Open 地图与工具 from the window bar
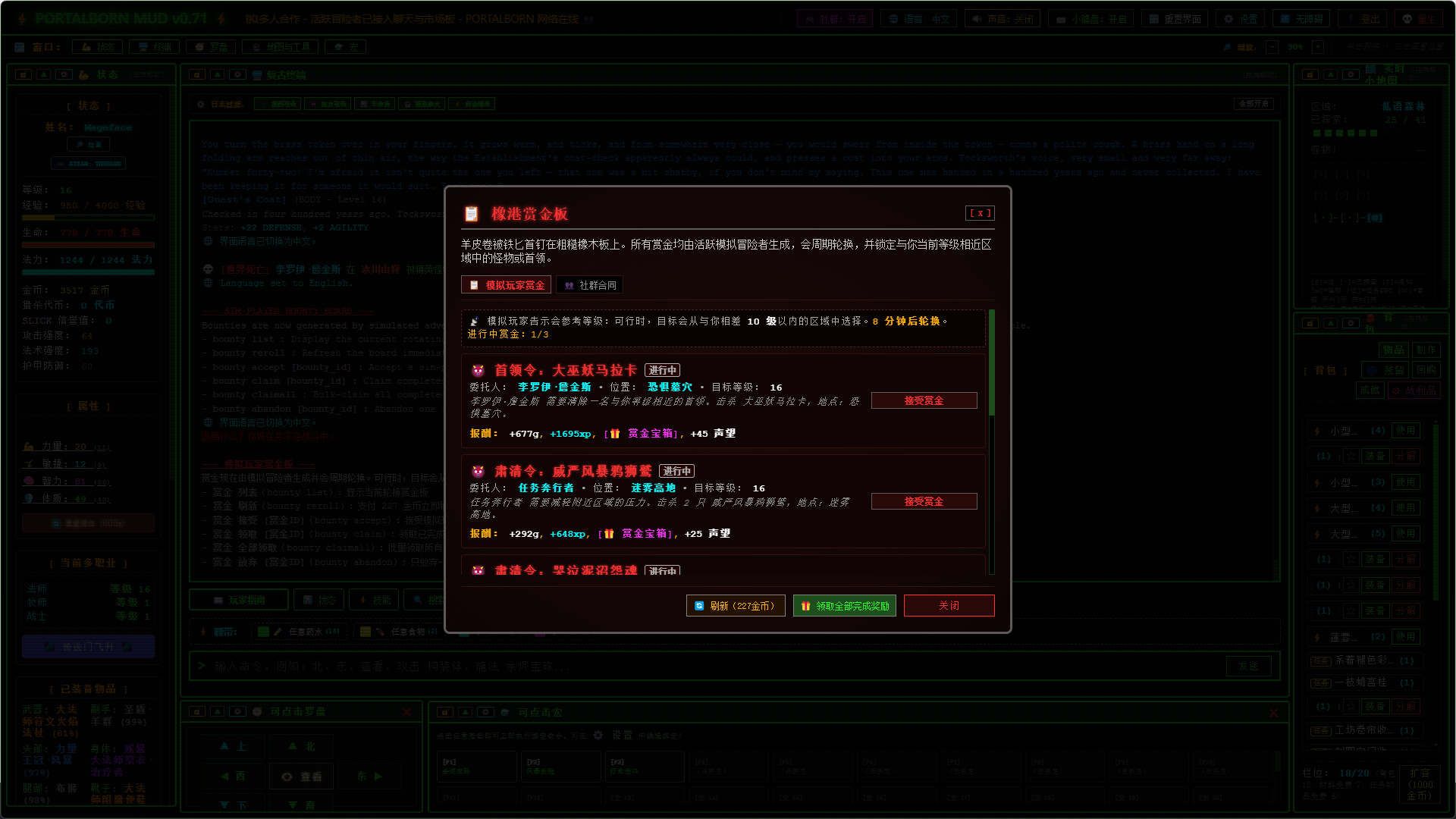 pos(281,47)
